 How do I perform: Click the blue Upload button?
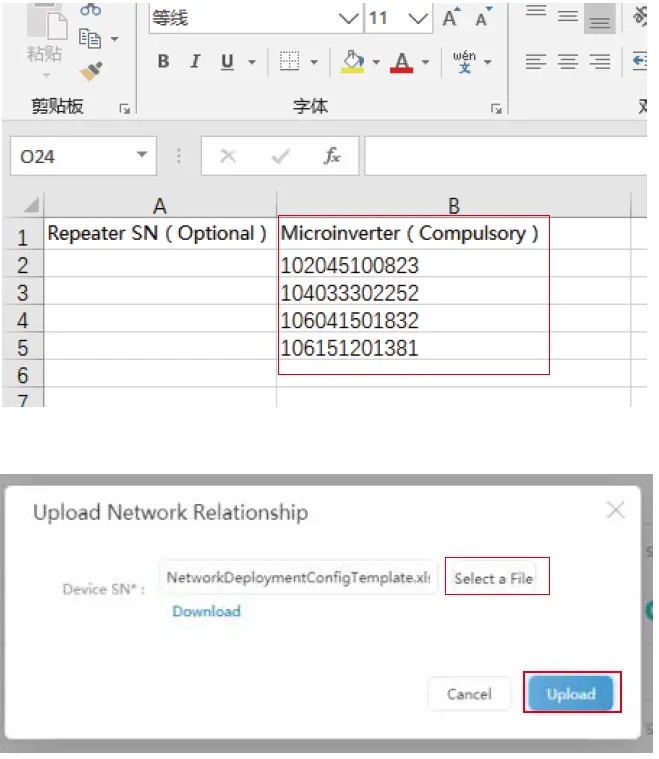(571, 694)
